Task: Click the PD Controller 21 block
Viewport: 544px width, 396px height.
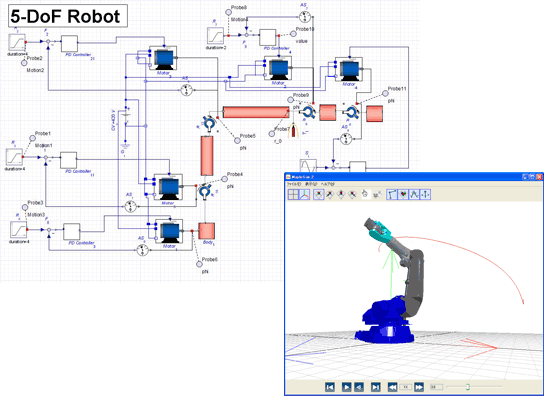Action: (69, 43)
